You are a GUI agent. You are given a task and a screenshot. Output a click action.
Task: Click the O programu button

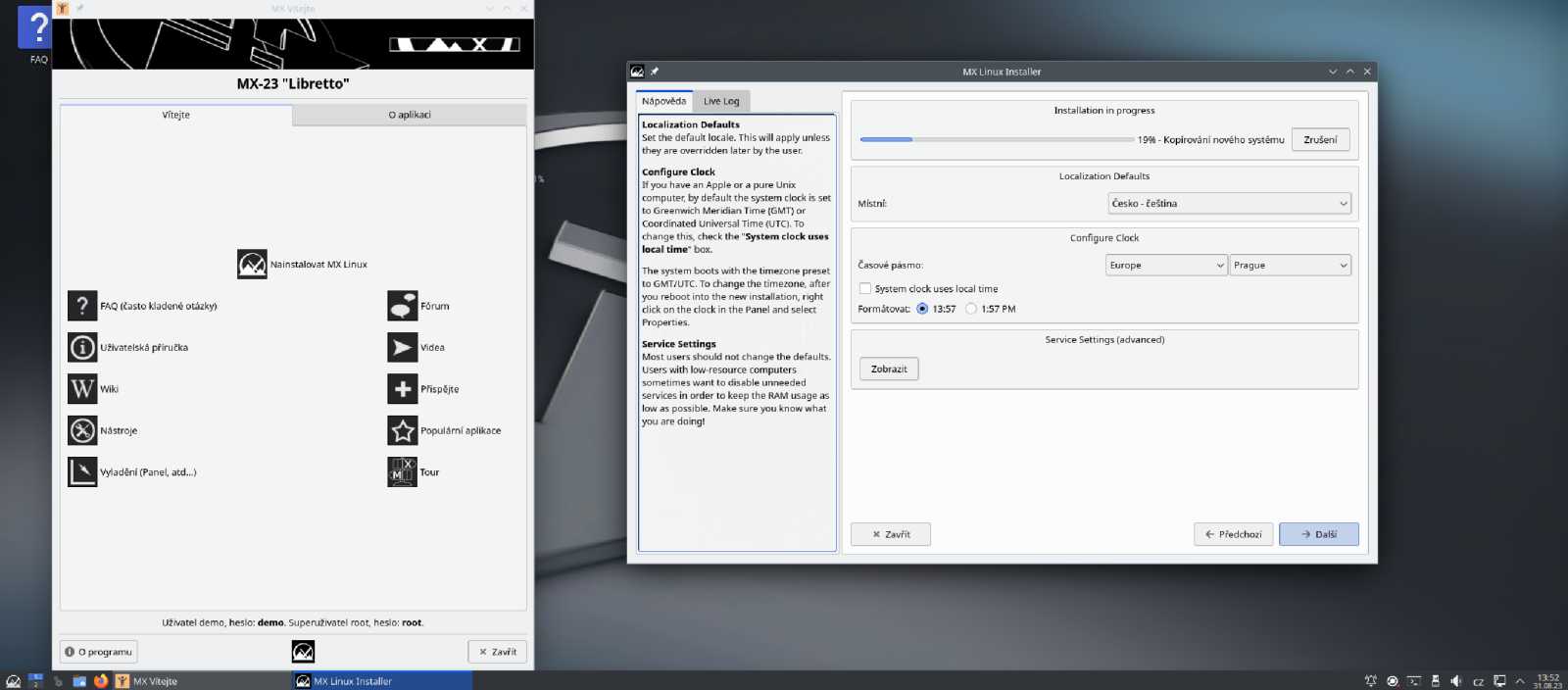click(x=99, y=652)
